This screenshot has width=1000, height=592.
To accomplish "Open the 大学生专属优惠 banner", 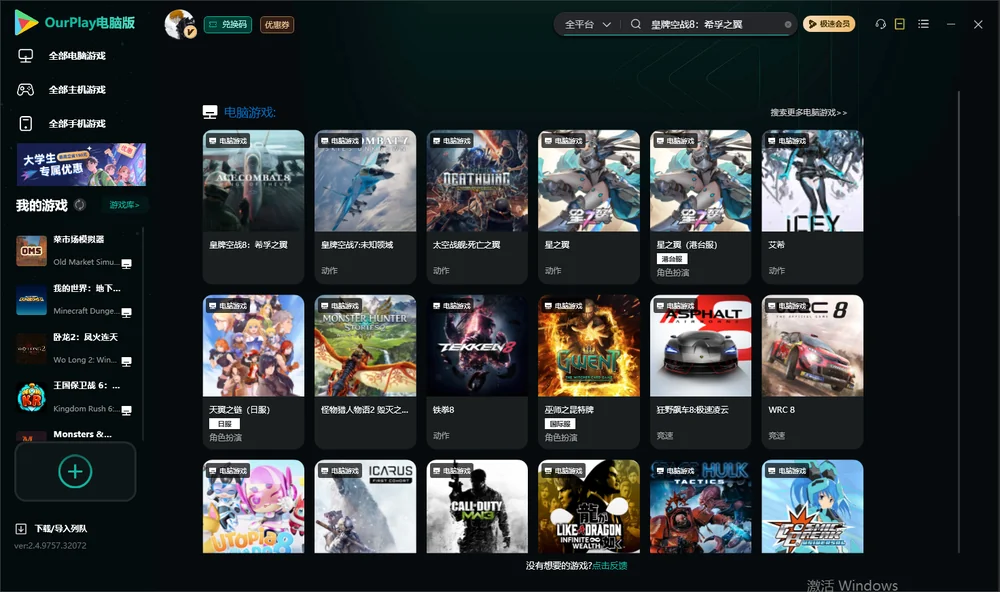I will 81,165.
